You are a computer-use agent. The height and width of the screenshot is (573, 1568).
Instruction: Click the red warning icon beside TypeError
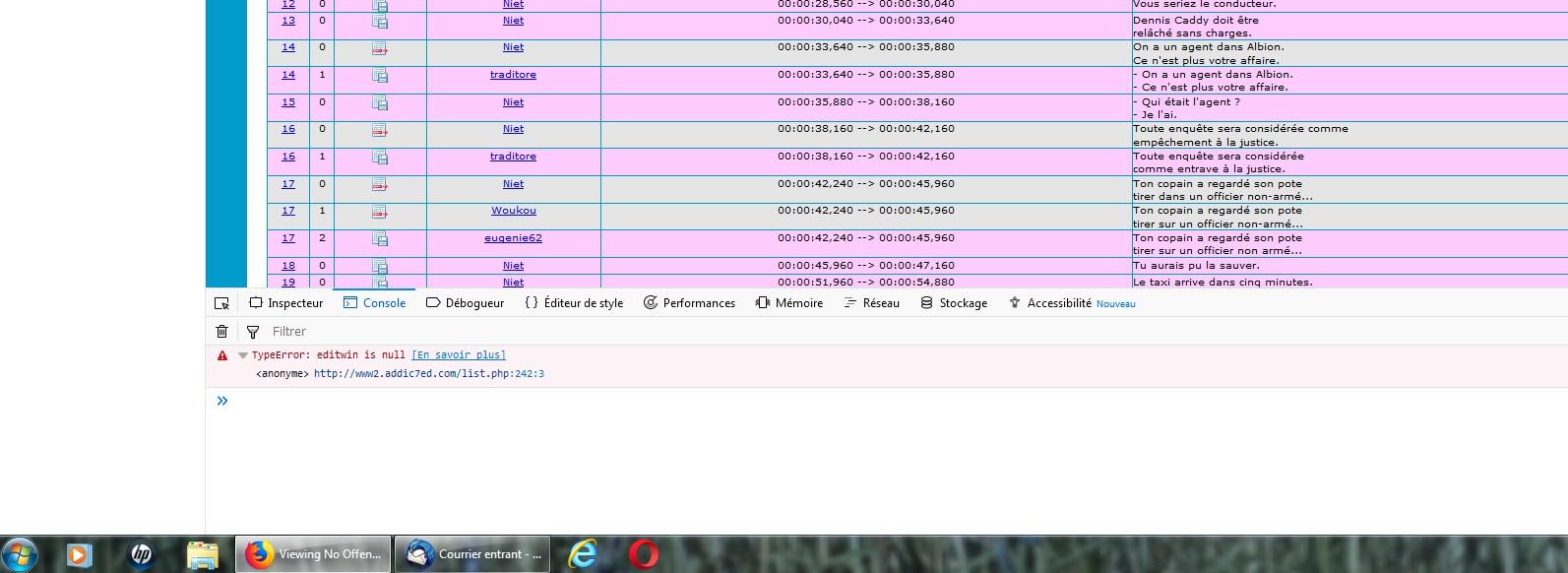coord(222,355)
